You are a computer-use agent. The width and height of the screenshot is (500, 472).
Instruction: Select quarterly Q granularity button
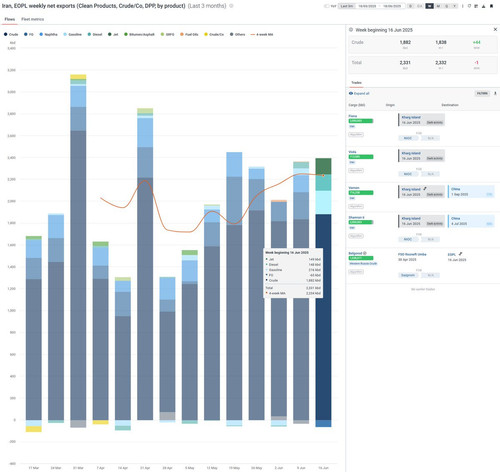tap(446, 6)
